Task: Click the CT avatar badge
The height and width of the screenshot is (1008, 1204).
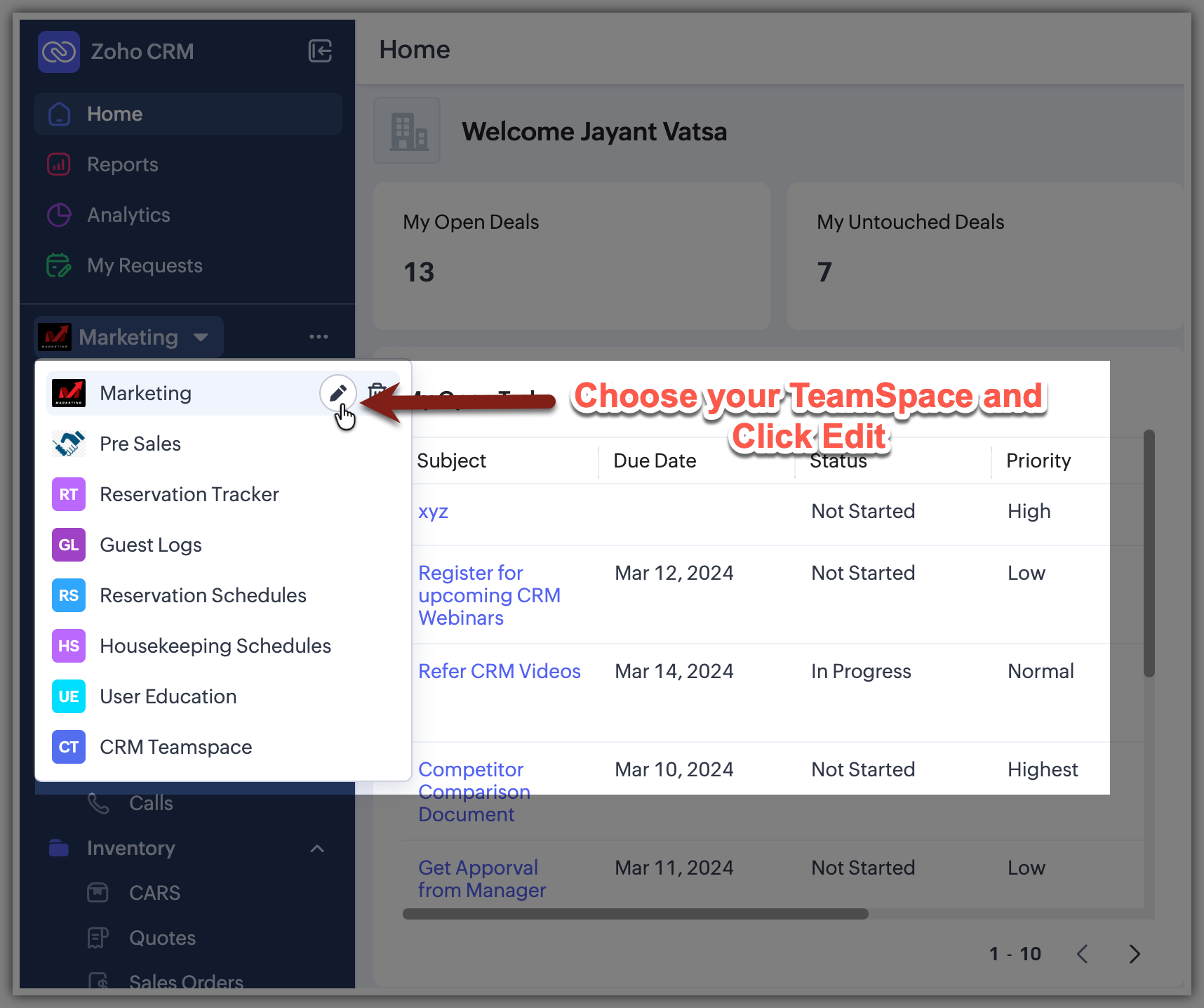Action: (x=69, y=747)
